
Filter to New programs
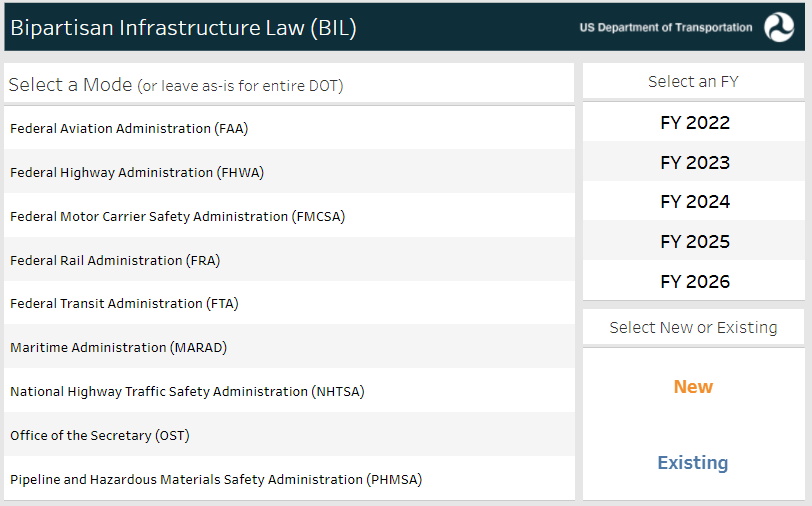click(x=693, y=387)
